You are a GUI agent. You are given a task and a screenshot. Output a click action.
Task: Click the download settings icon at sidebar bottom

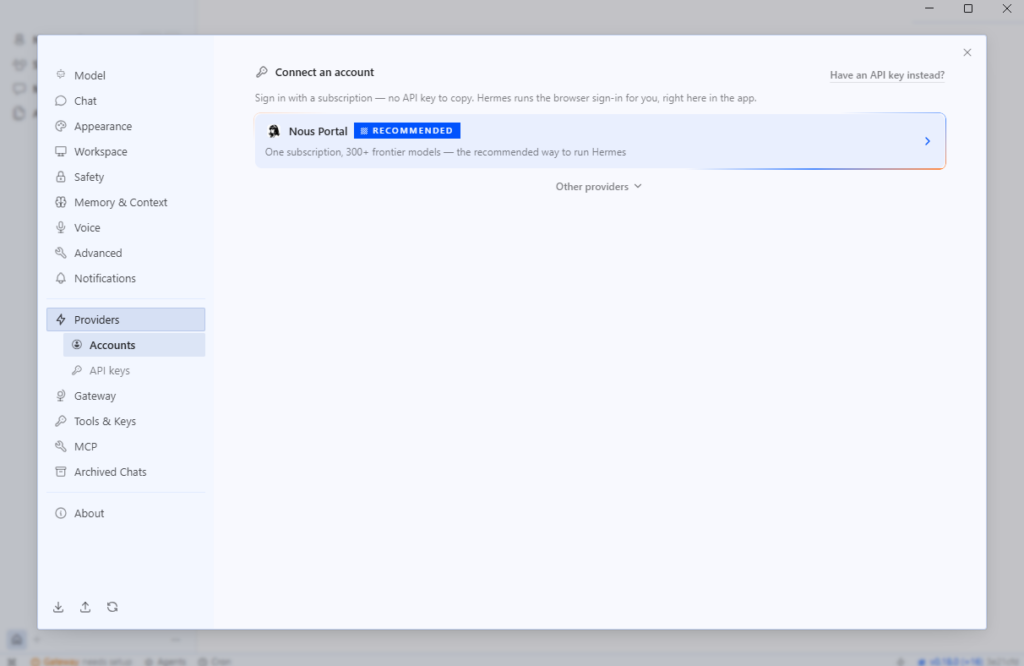pos(58,607)
